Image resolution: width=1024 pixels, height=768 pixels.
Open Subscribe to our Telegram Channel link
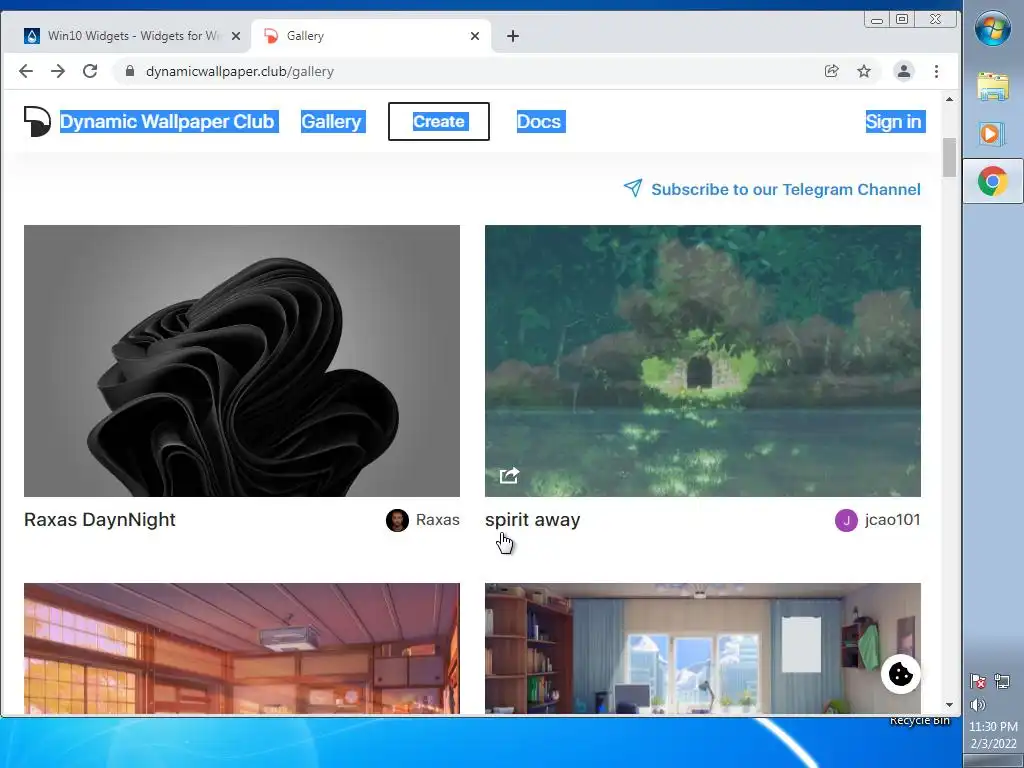pos(786,189)
